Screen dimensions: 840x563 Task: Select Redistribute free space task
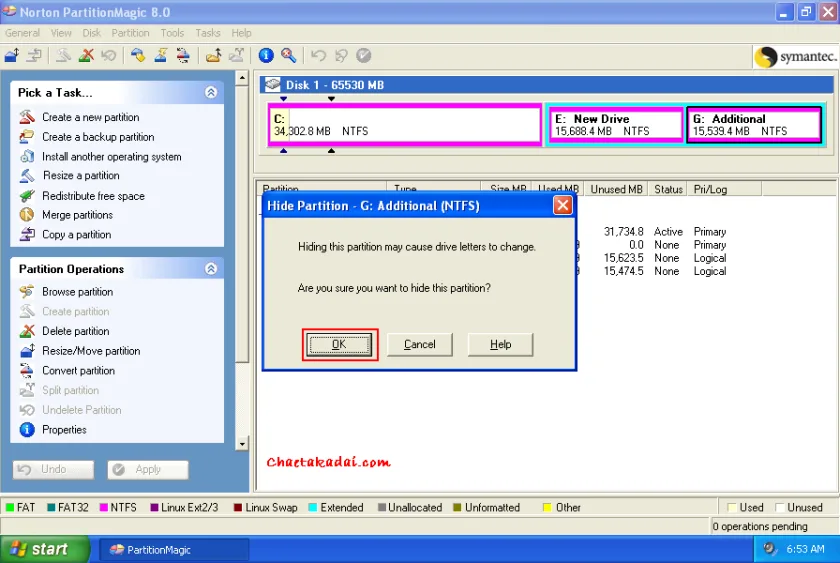[x=93, y=196]
